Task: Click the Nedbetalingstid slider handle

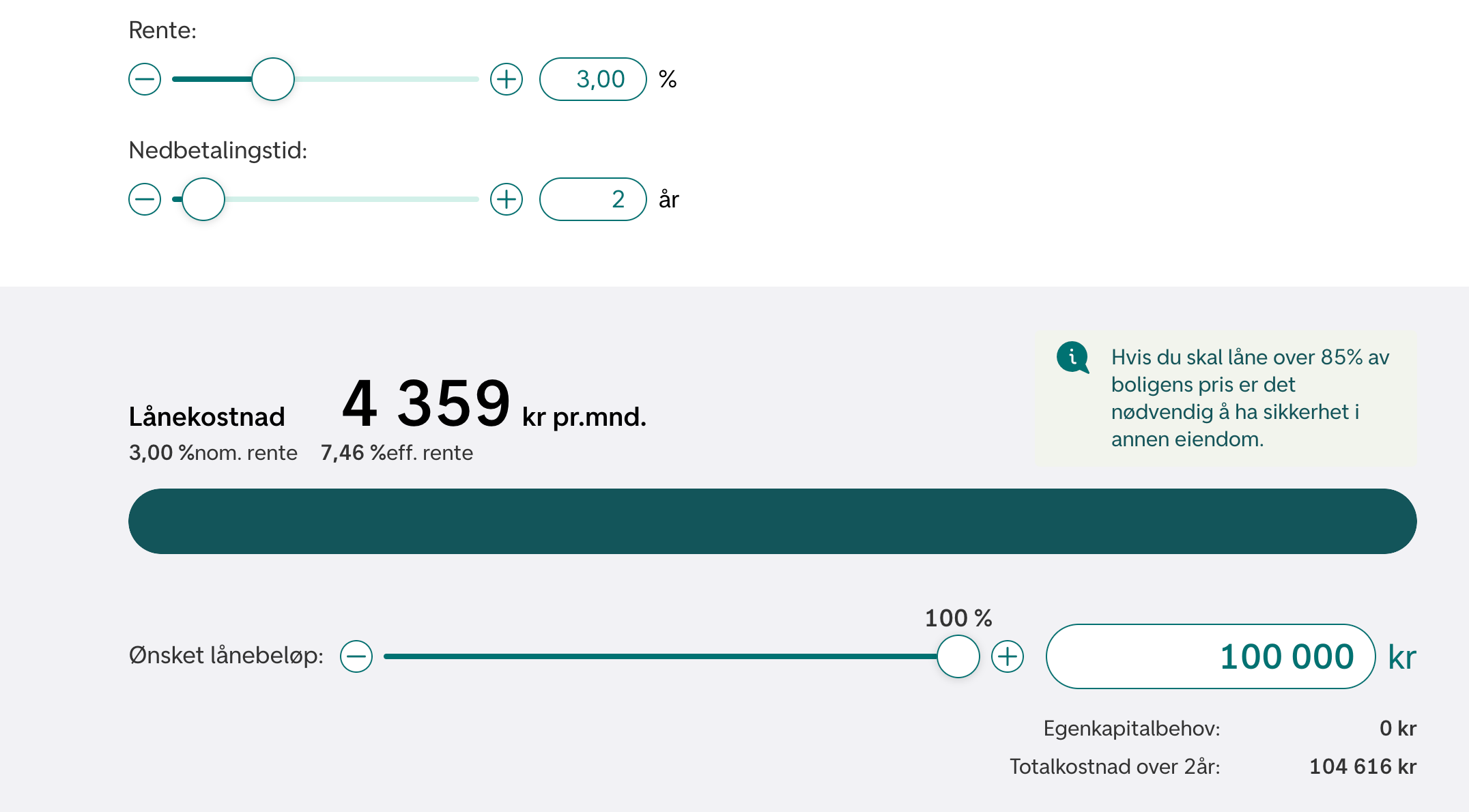Action: click(203, 199)
